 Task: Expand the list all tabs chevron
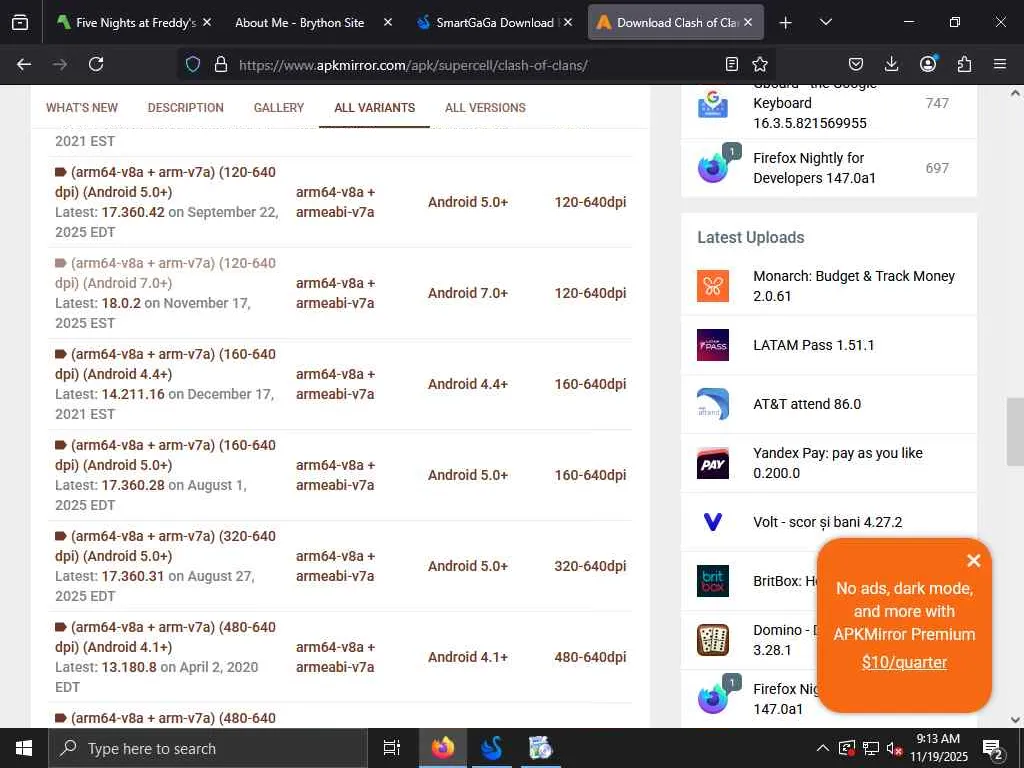point(825,22)
